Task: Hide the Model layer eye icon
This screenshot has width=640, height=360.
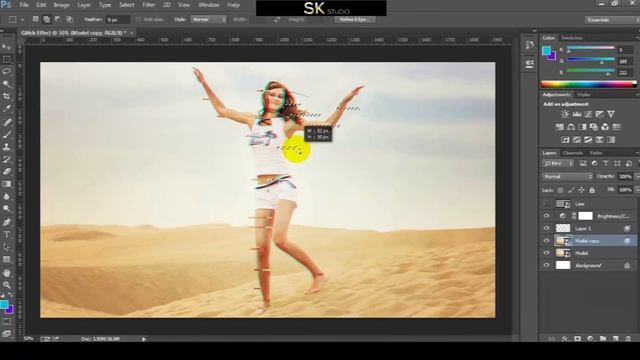Action: pyautogui.click(x=547, y=253)
